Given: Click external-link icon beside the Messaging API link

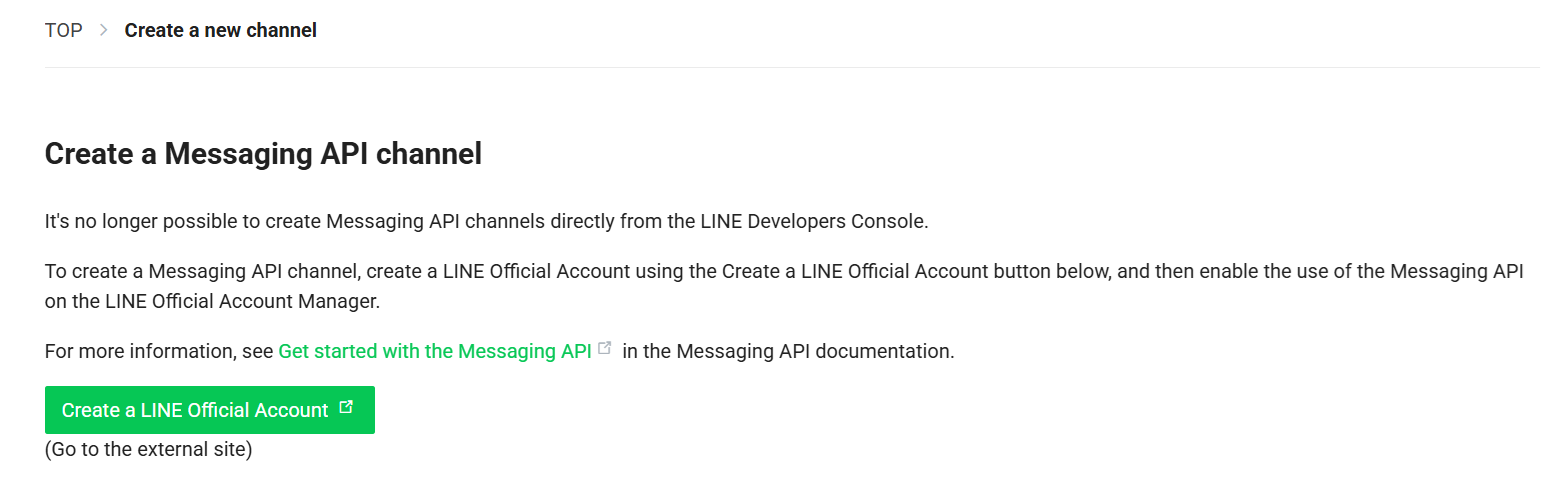Looking at the screenshot, I should [604, 349].
